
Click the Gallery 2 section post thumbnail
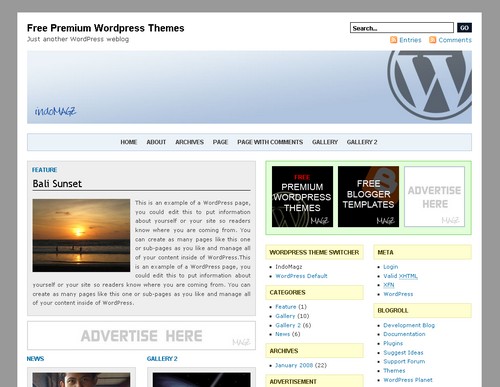pos(201,380)
